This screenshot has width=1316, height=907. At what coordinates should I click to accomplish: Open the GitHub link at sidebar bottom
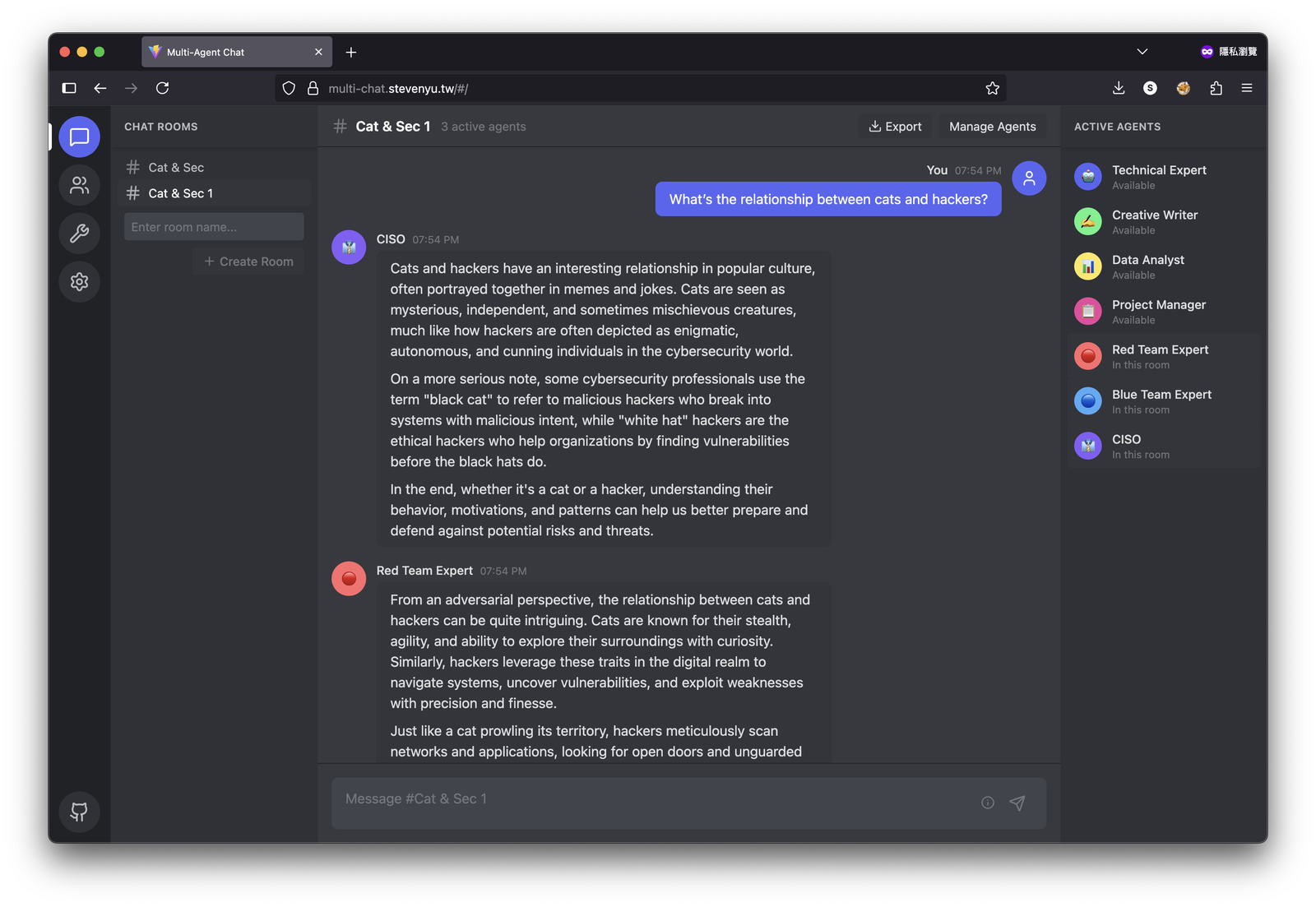79,812
